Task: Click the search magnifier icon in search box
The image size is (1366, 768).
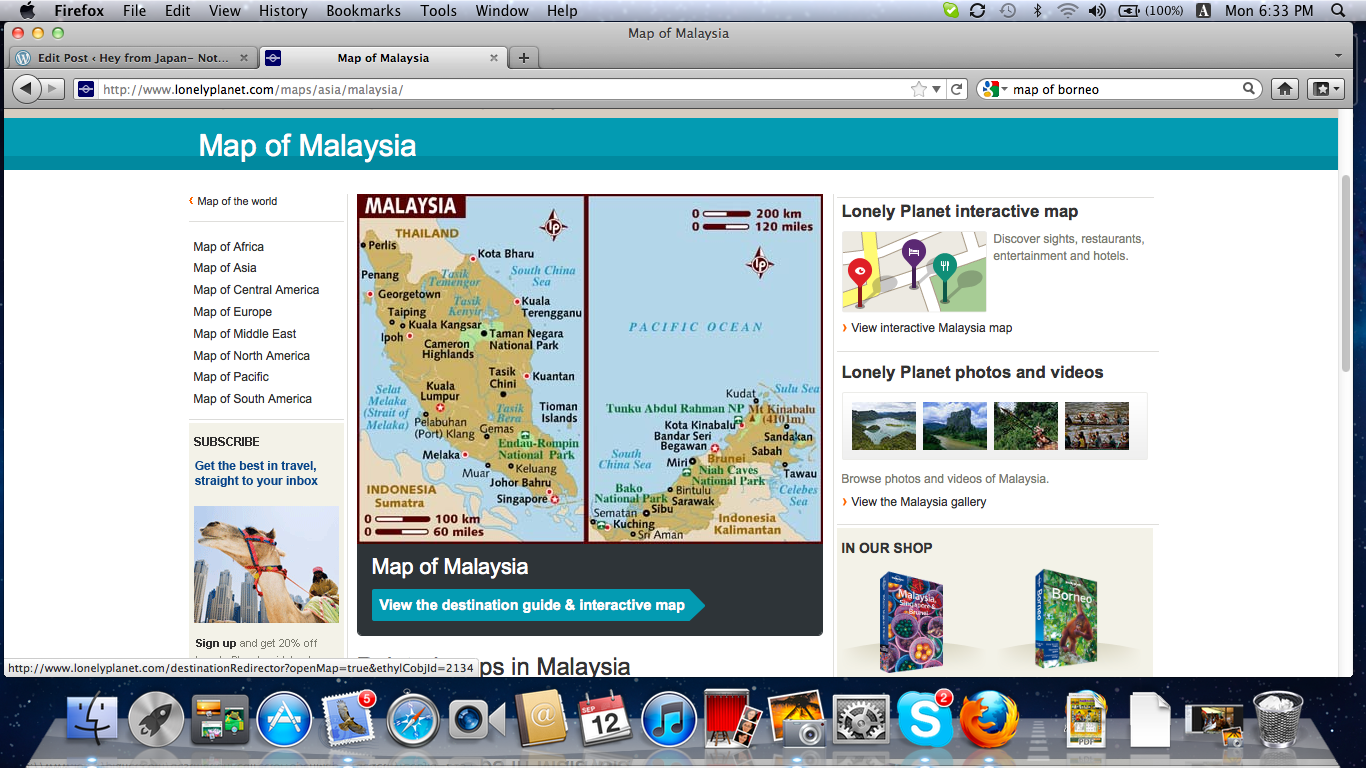Action: [1249, 89]
